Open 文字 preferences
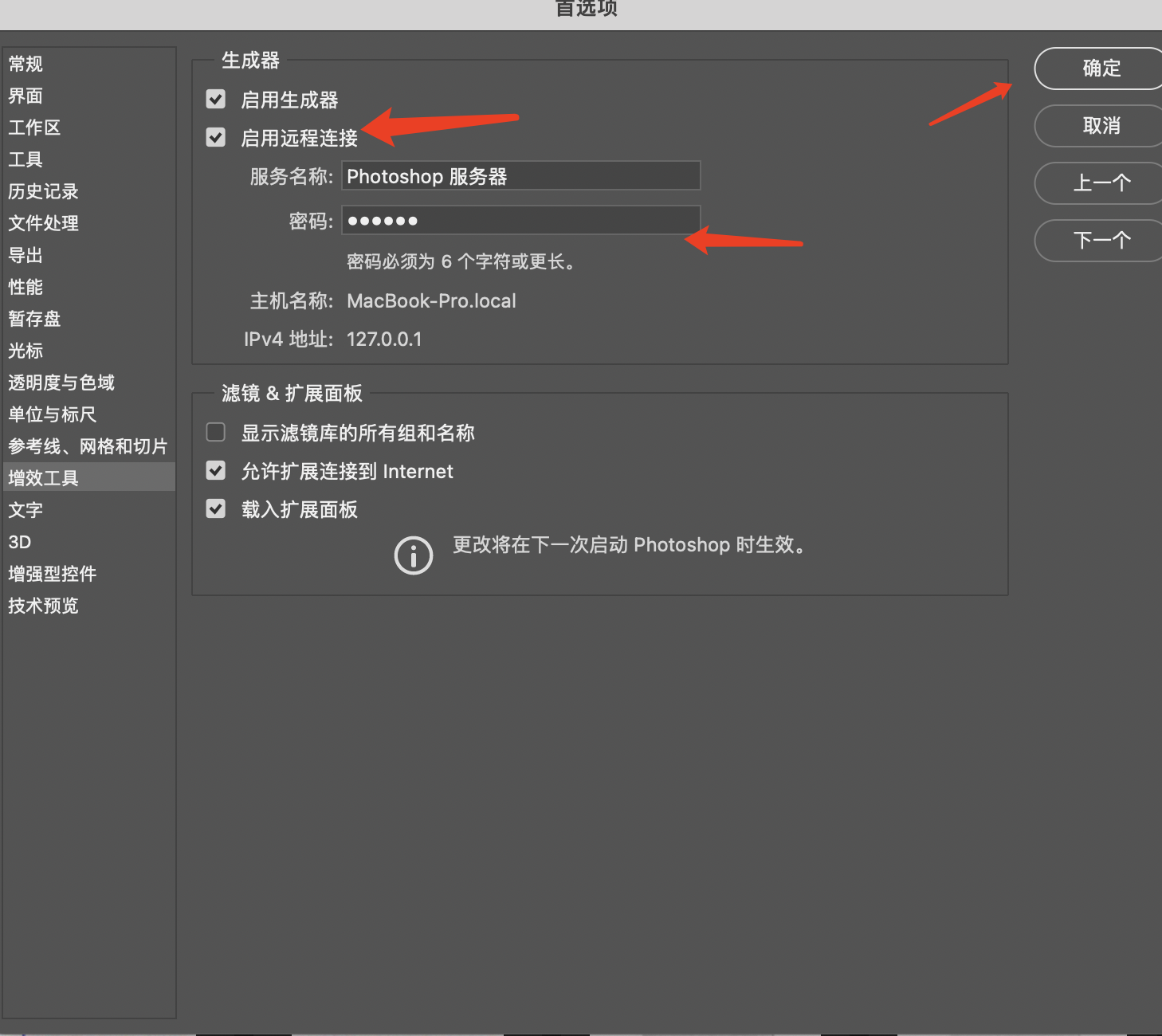The height and width of the screenshot is (1036, 1162). 89,510
